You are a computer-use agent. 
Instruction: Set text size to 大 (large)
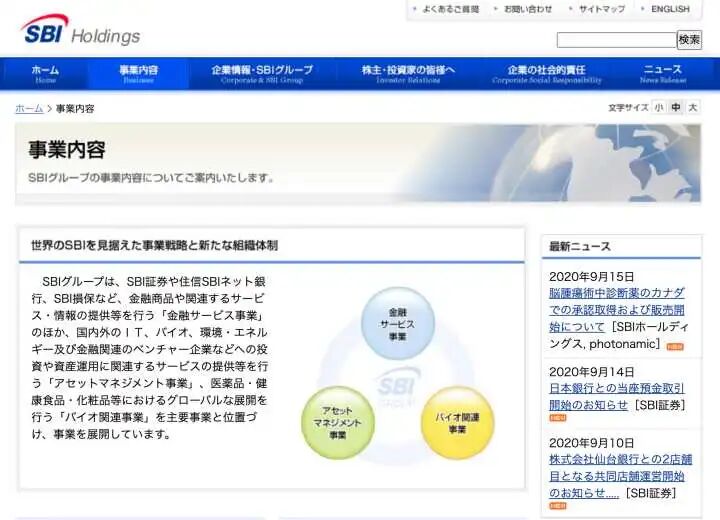point(692,107)
